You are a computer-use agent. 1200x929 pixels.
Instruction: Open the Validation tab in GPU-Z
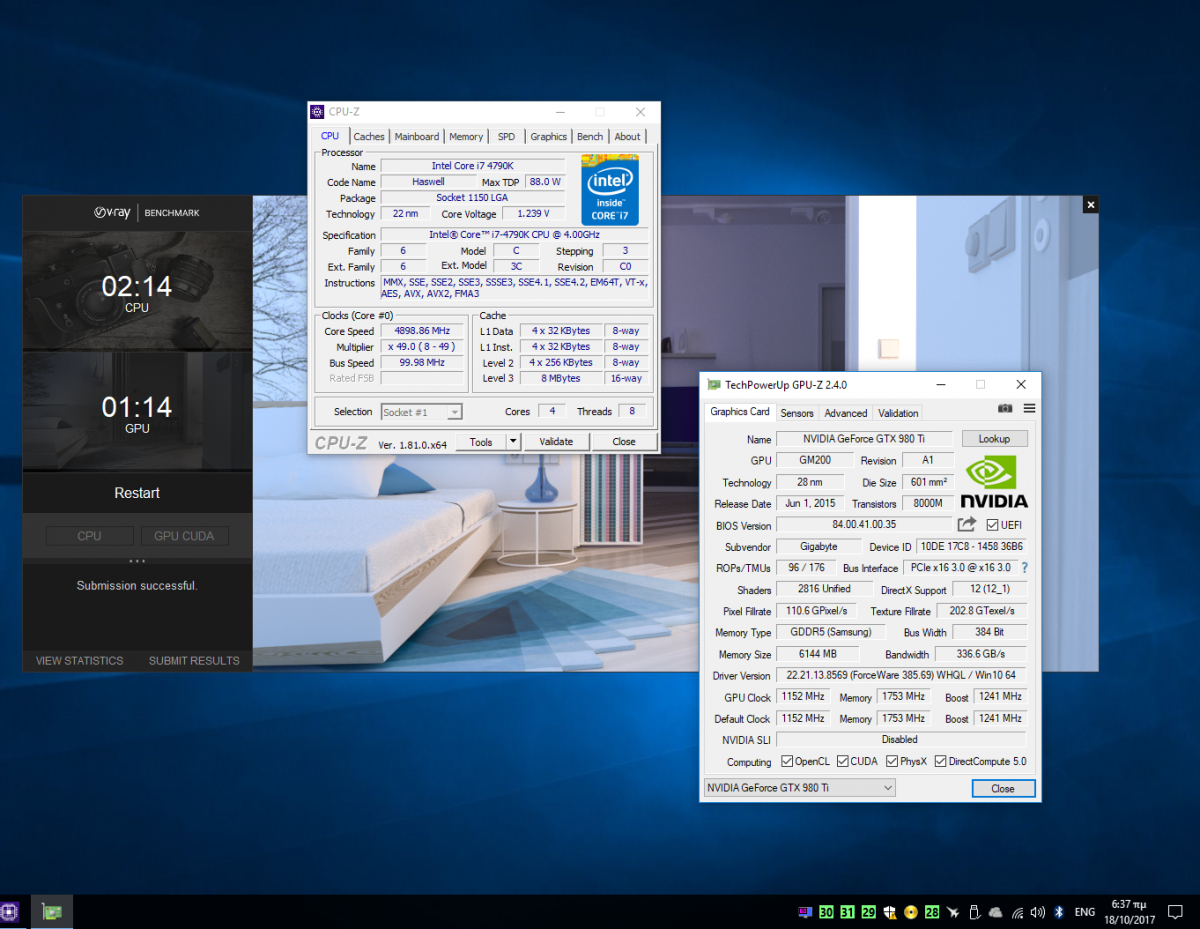pos(898,412)
